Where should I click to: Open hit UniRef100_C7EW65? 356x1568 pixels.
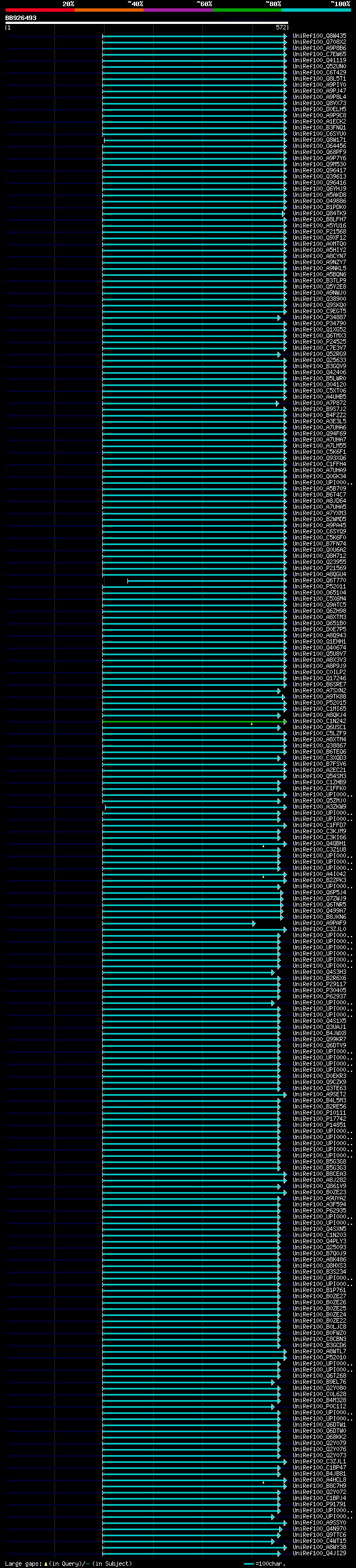(x=319, y=54)
